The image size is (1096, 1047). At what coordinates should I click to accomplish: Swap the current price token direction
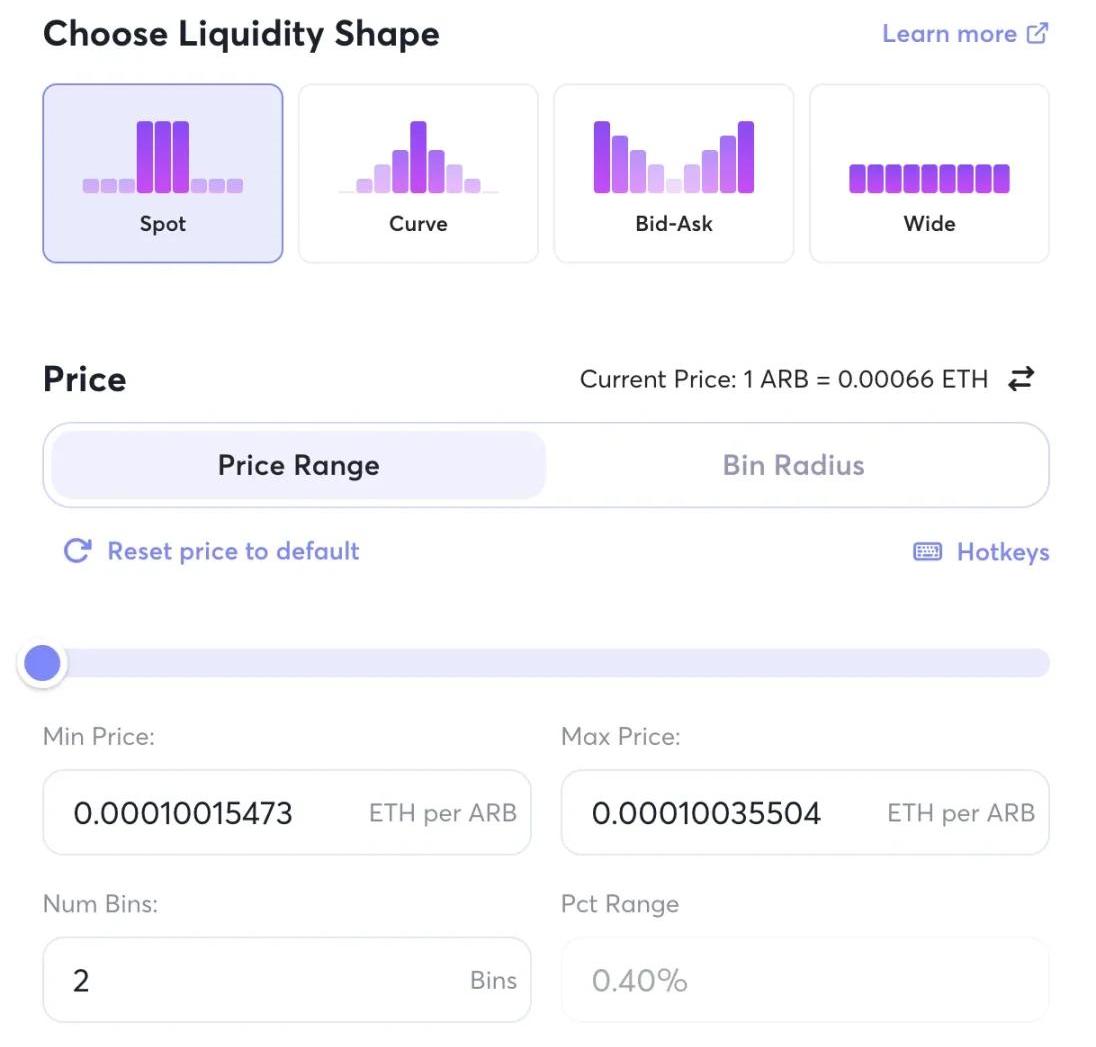(1020, 379)
